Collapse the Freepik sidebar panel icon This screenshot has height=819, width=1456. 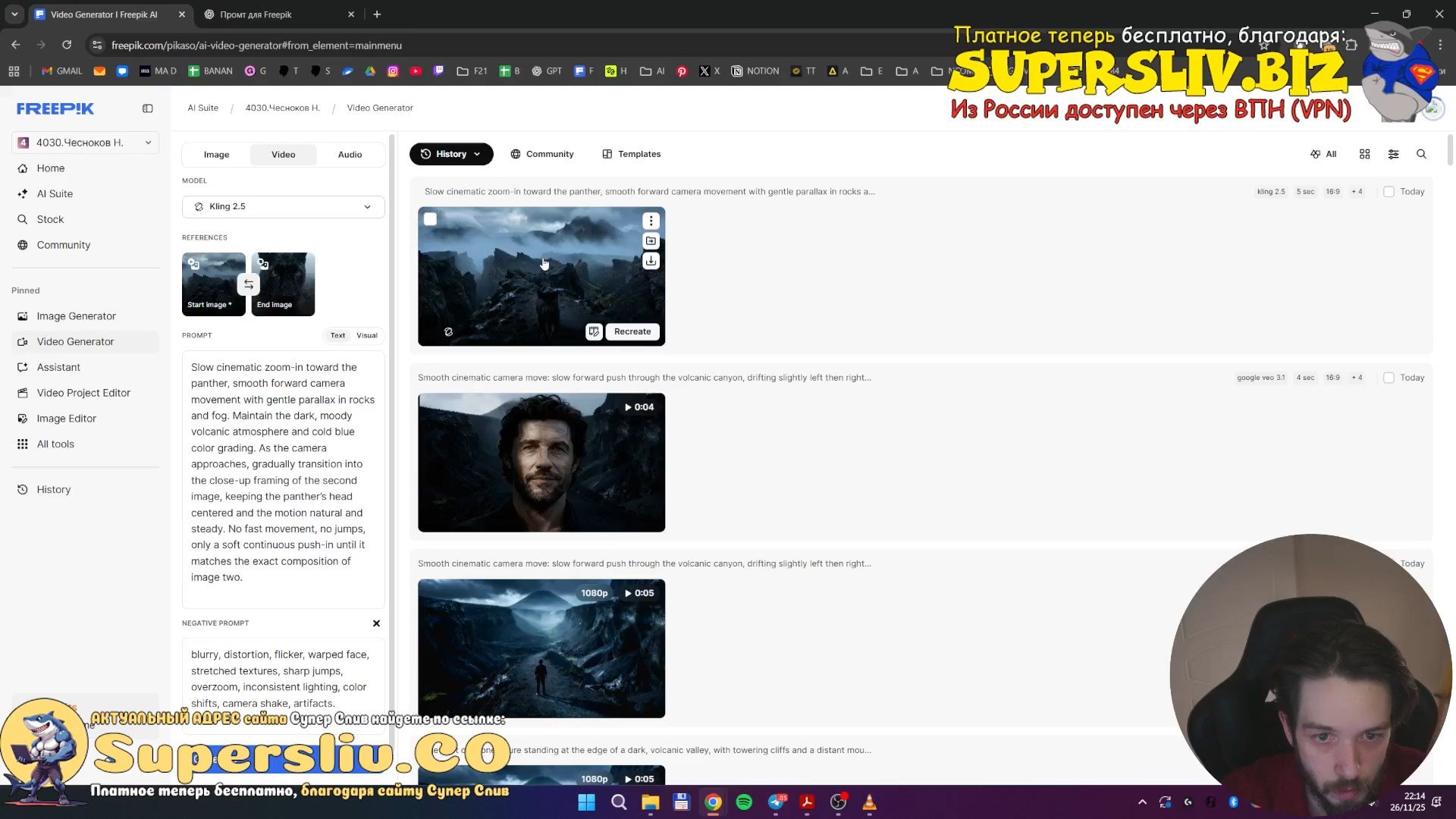[148, 108]
